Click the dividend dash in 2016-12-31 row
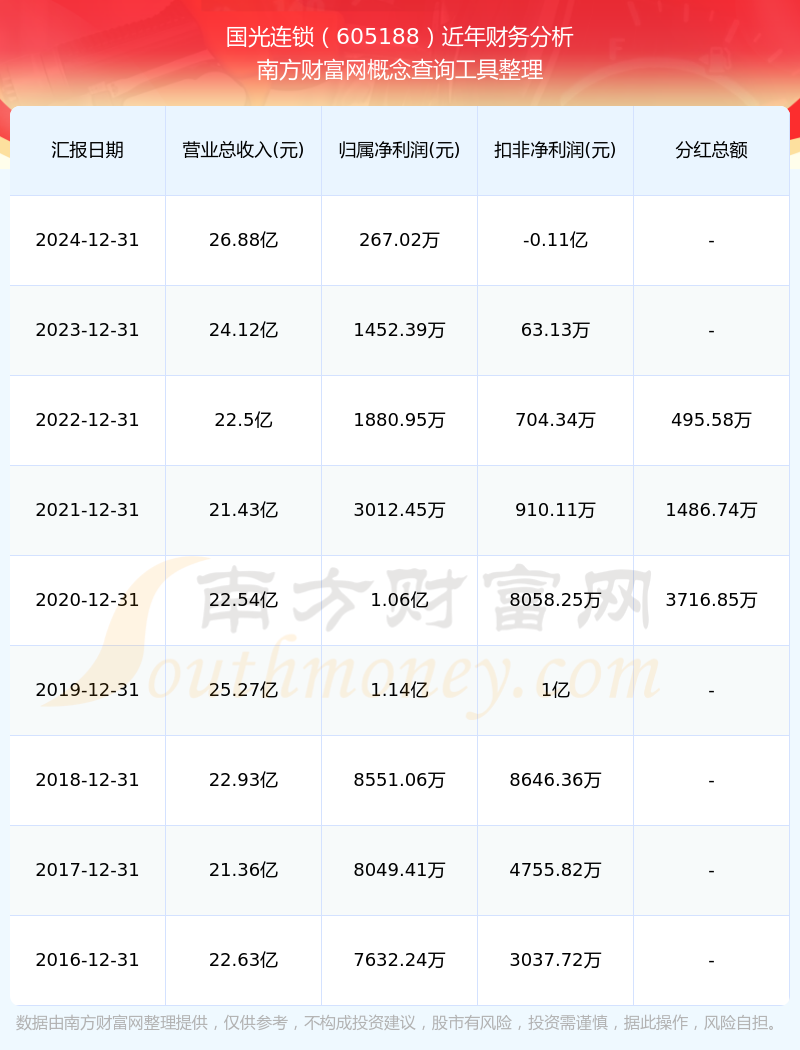 (712, 962)
